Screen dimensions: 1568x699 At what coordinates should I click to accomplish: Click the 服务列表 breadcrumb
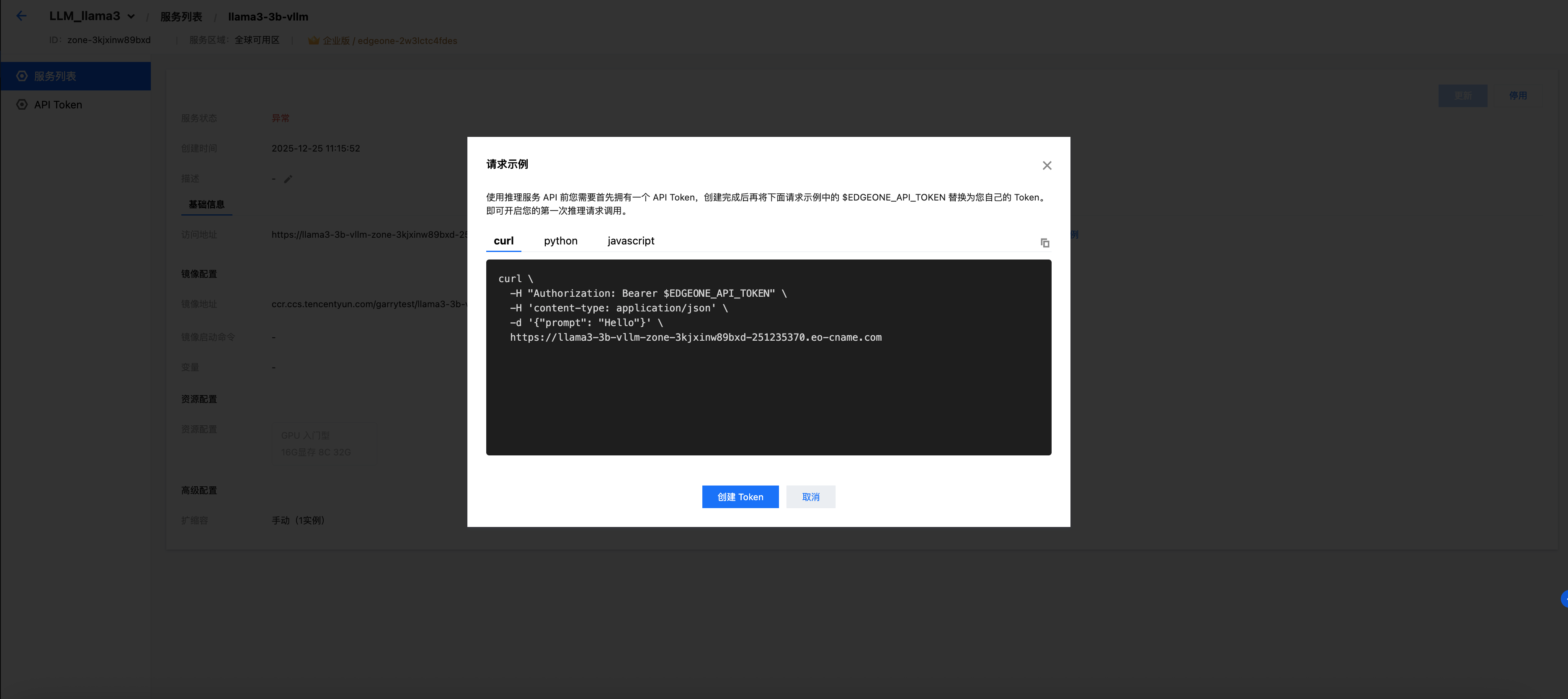tap(180, 16)
